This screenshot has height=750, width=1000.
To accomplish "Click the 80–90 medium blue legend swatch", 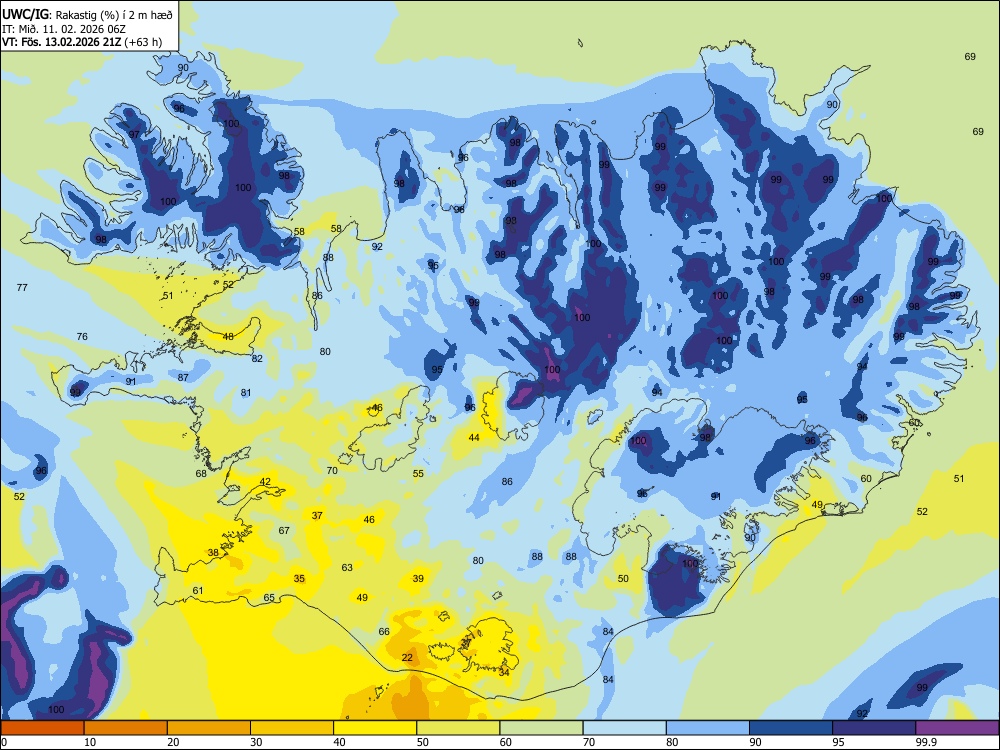I will pos(708,728).
